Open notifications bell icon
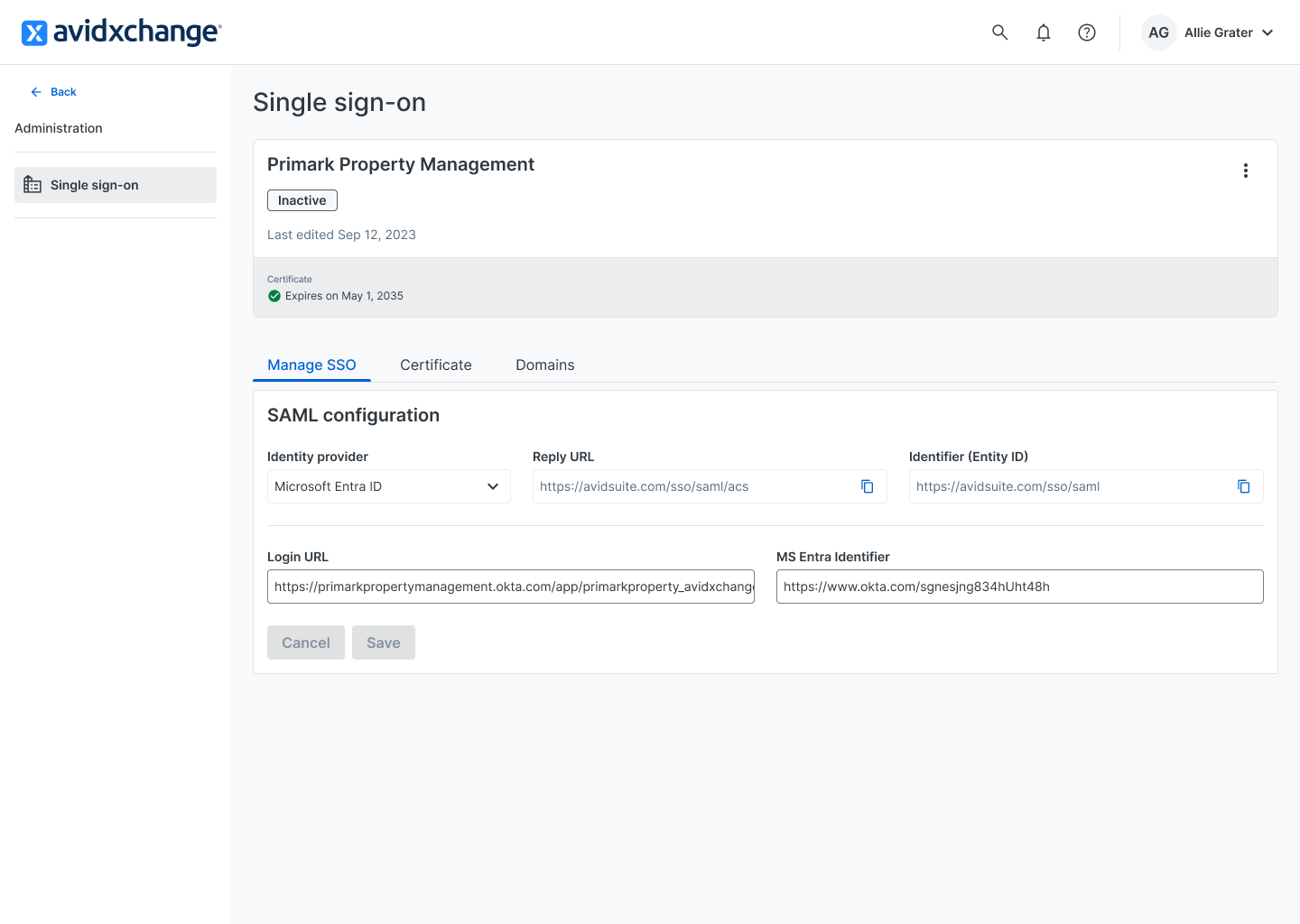Viewport: 1300px width, 924px height. pyautogui.click(x=1044, y=32)
